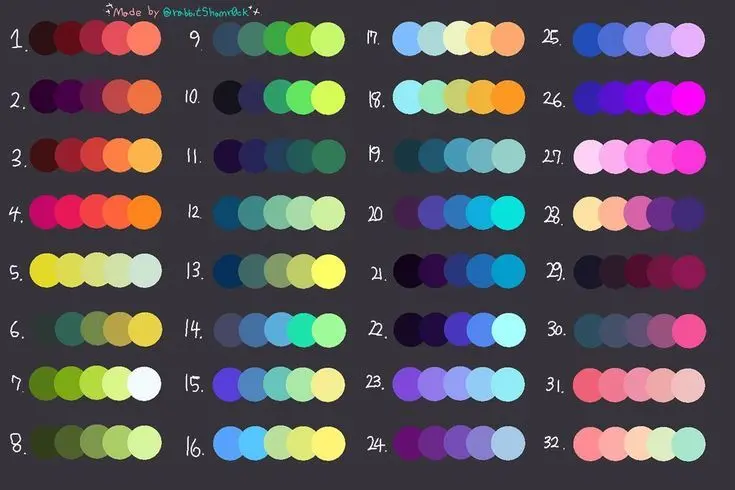Pick the yellow-lime swatch in palette 10

328,98
